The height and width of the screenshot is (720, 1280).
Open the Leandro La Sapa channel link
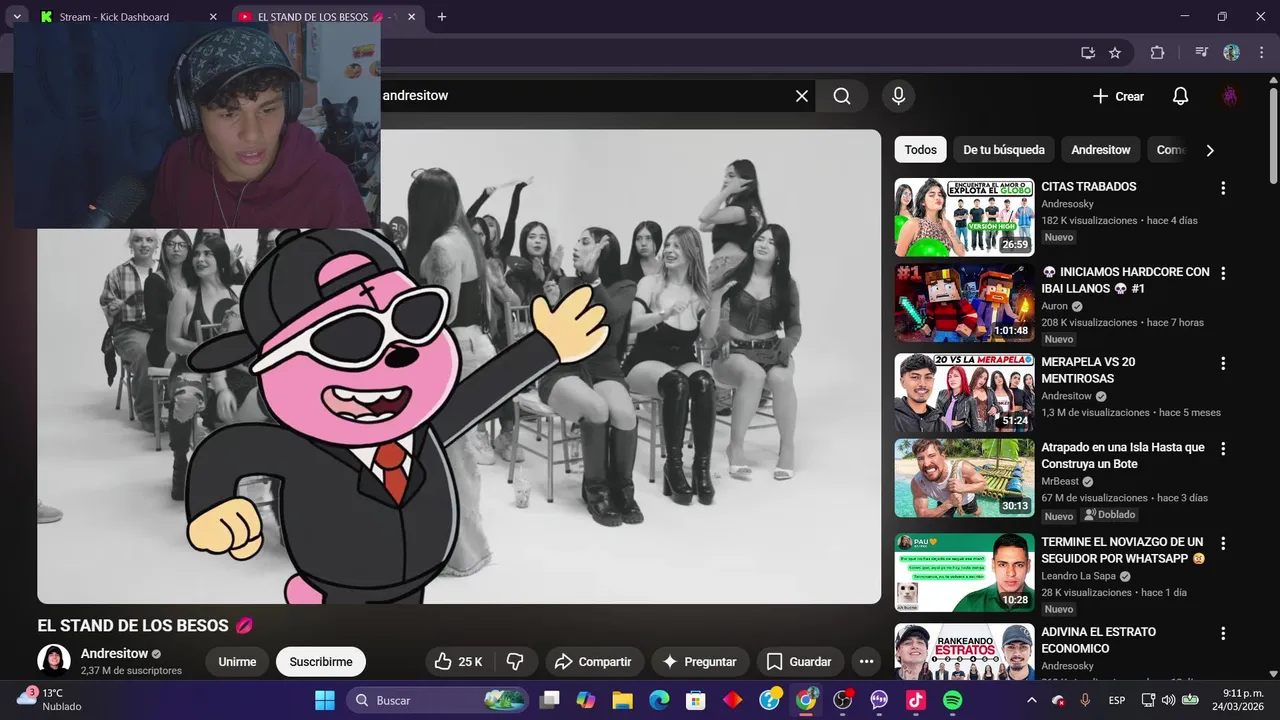[x=1079, y=576]
